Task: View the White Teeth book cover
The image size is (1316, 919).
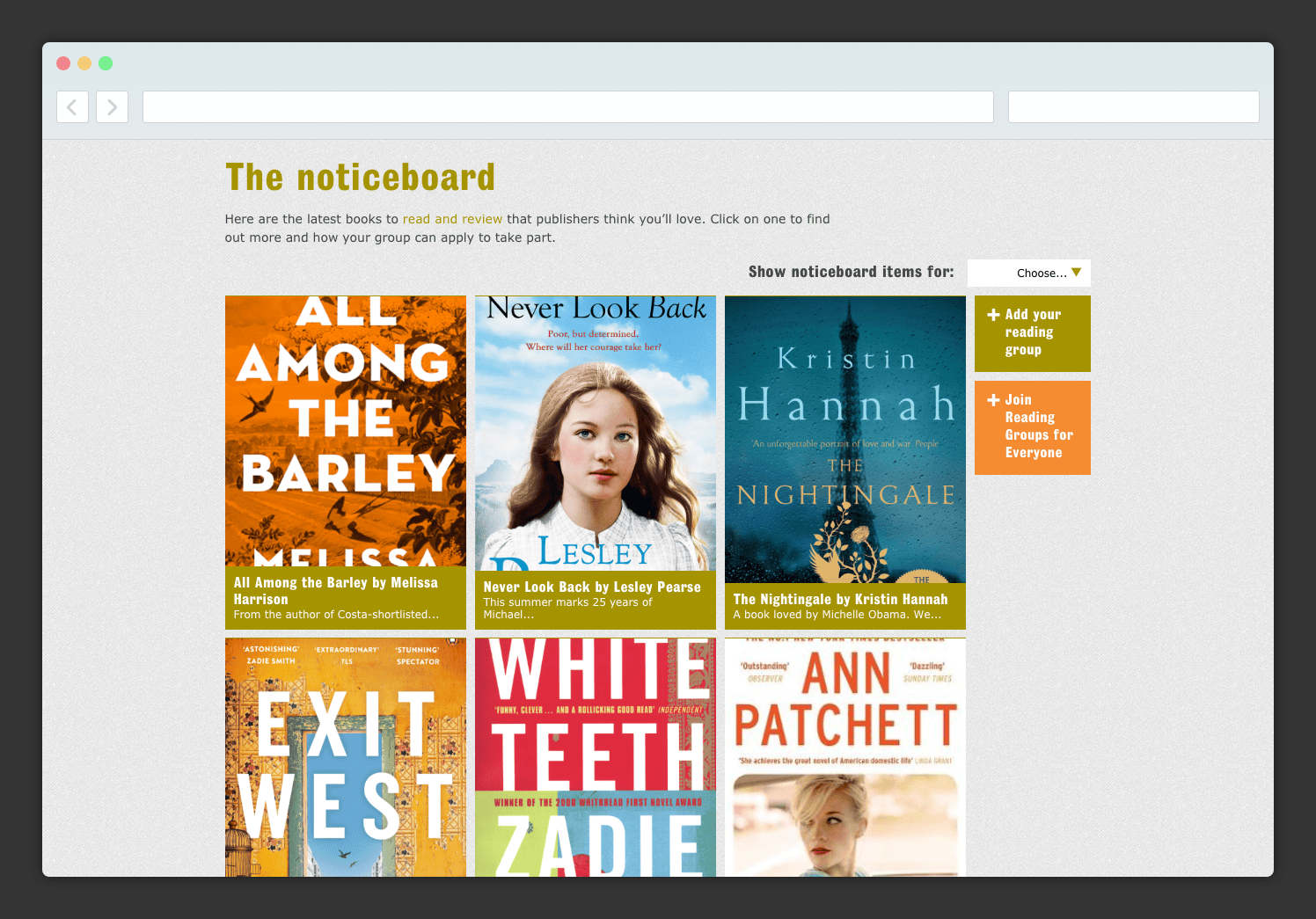Action: tap(596, 757)
